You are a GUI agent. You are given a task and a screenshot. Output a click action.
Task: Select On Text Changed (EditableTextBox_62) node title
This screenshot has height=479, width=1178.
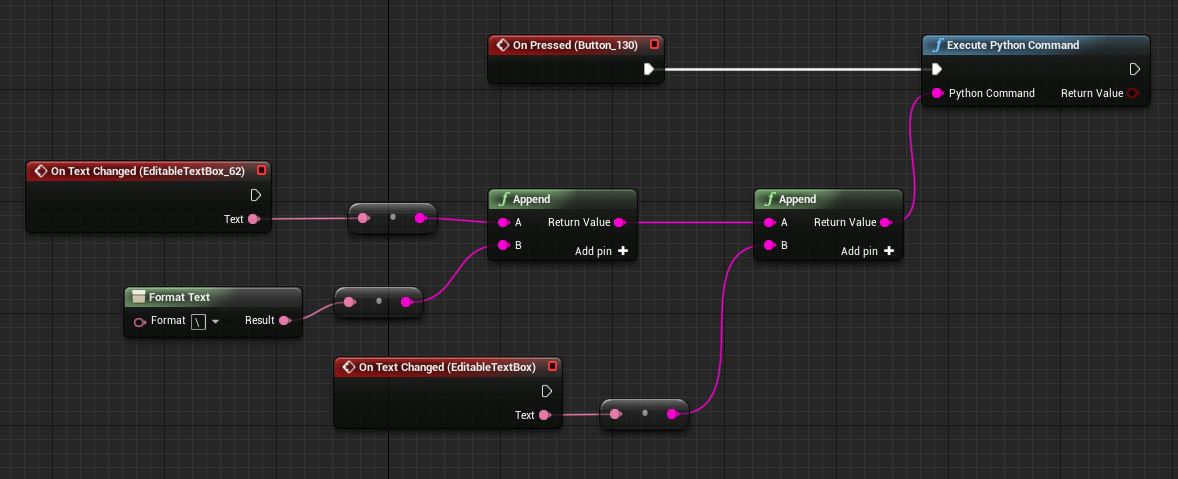(147, 171)
